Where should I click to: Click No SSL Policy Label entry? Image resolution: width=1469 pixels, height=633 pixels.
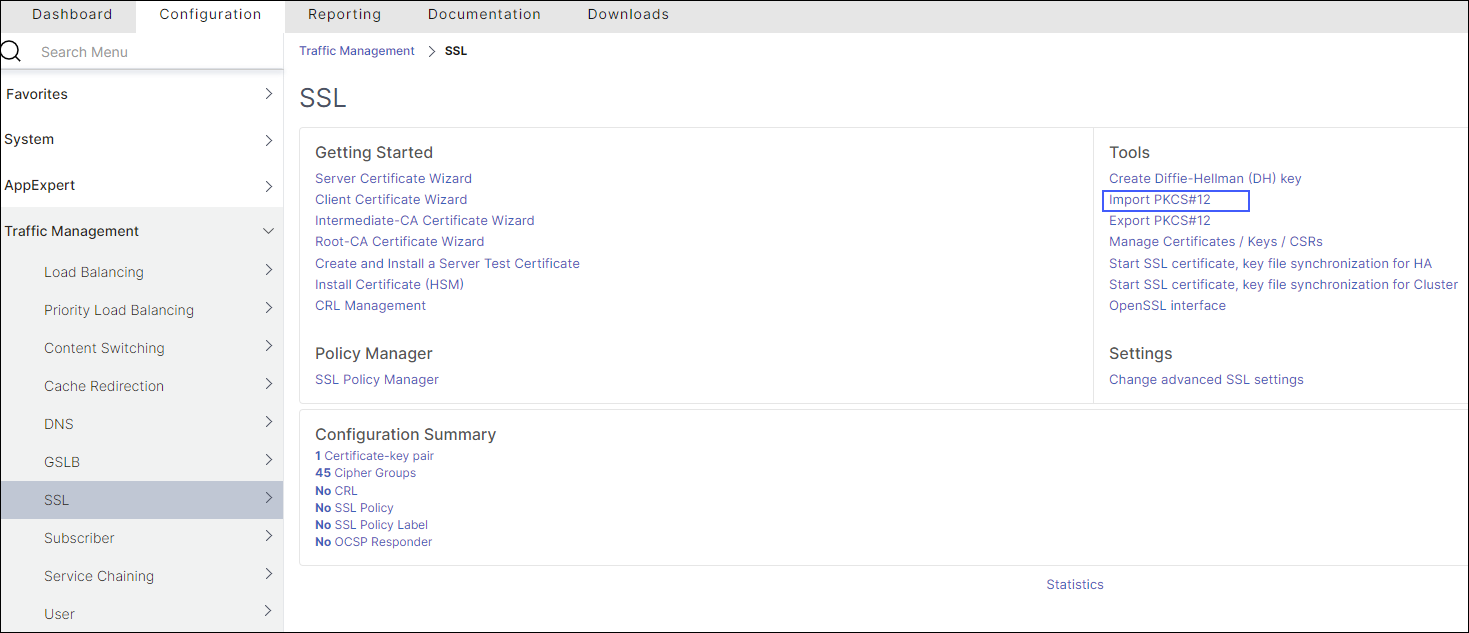click(x=371, y=525)
